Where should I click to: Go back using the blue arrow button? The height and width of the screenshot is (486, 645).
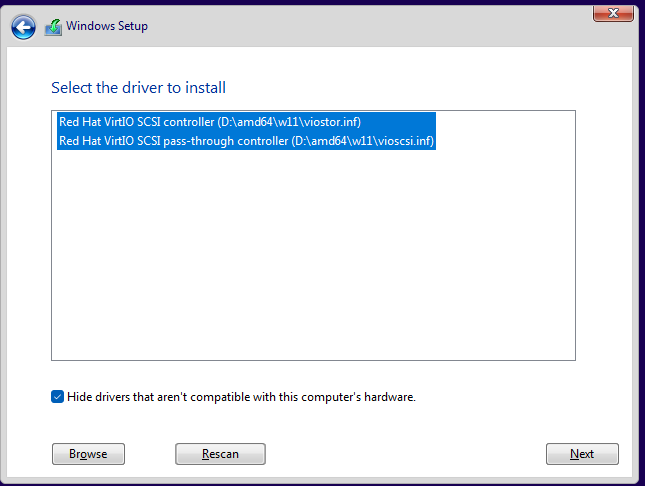coord(24,27)
